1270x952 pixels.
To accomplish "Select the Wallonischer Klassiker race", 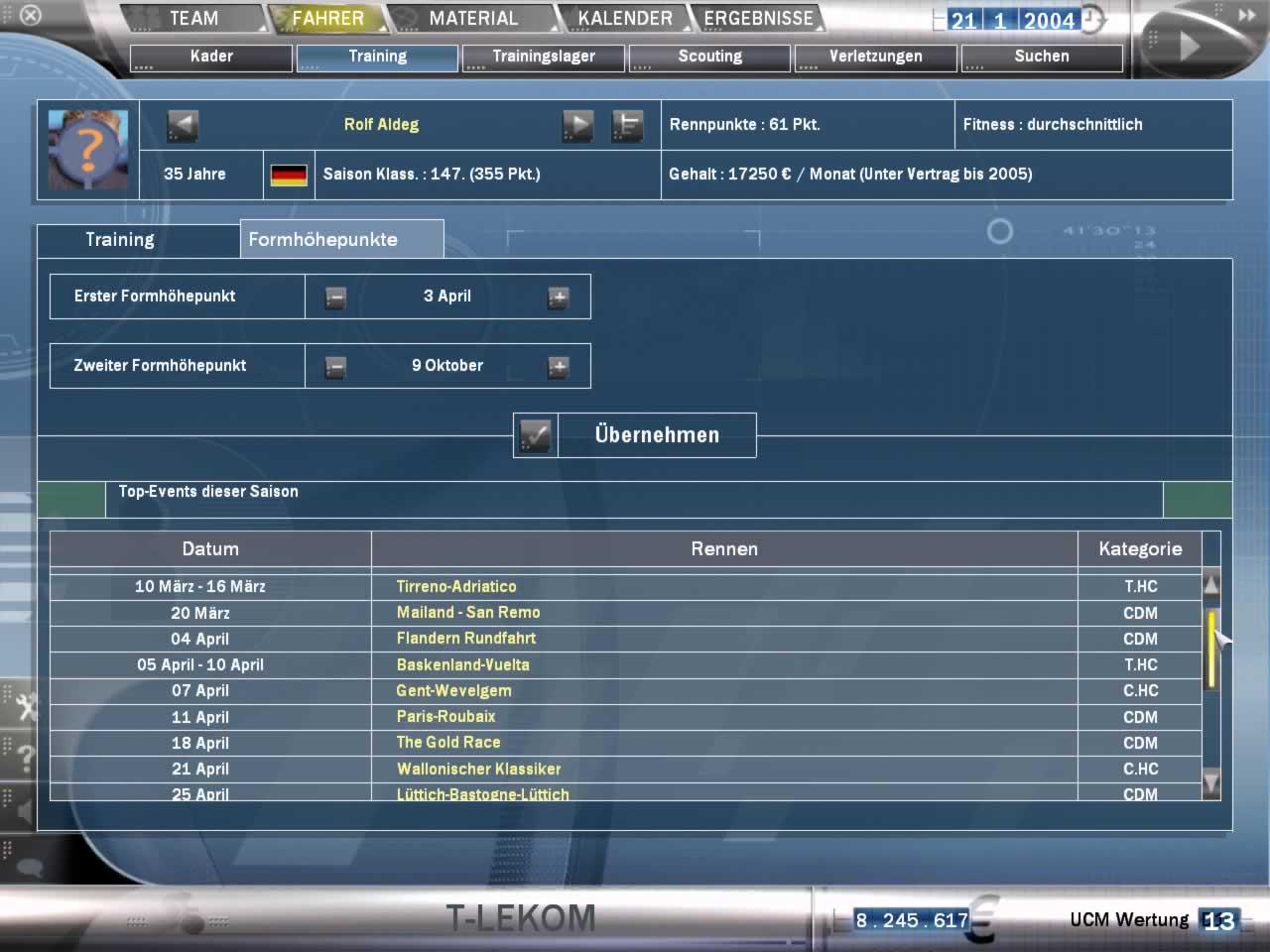I will [x=479, y=770].
